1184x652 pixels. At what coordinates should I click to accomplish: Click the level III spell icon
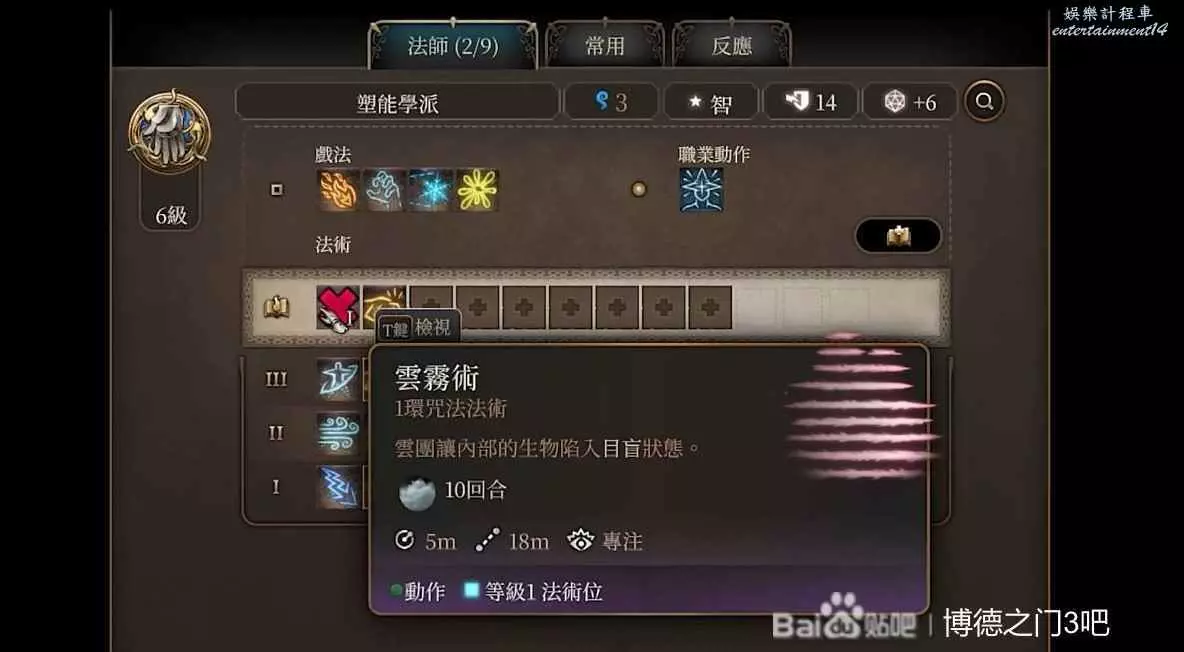(x=338, y=379)
